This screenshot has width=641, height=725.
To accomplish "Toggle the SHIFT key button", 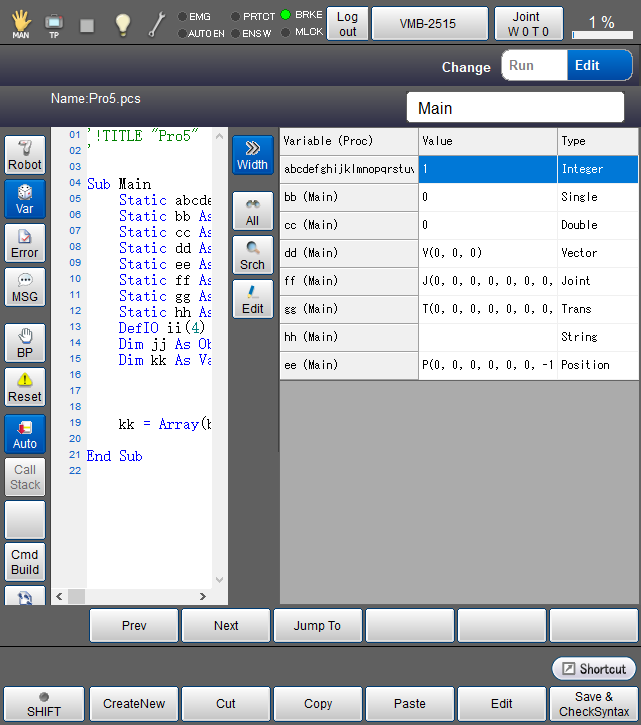I will tap(43, 704).
